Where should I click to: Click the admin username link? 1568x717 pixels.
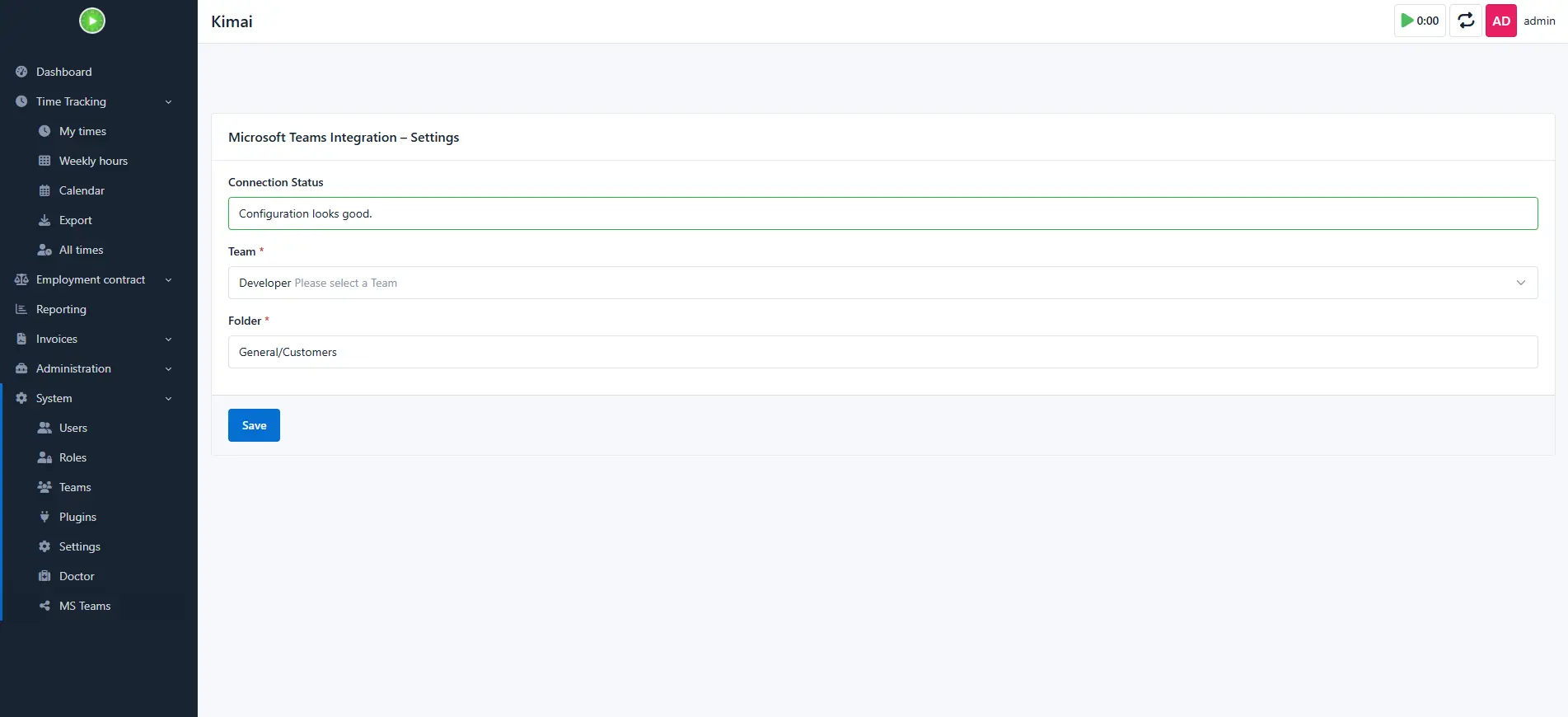pos(1539,21)
